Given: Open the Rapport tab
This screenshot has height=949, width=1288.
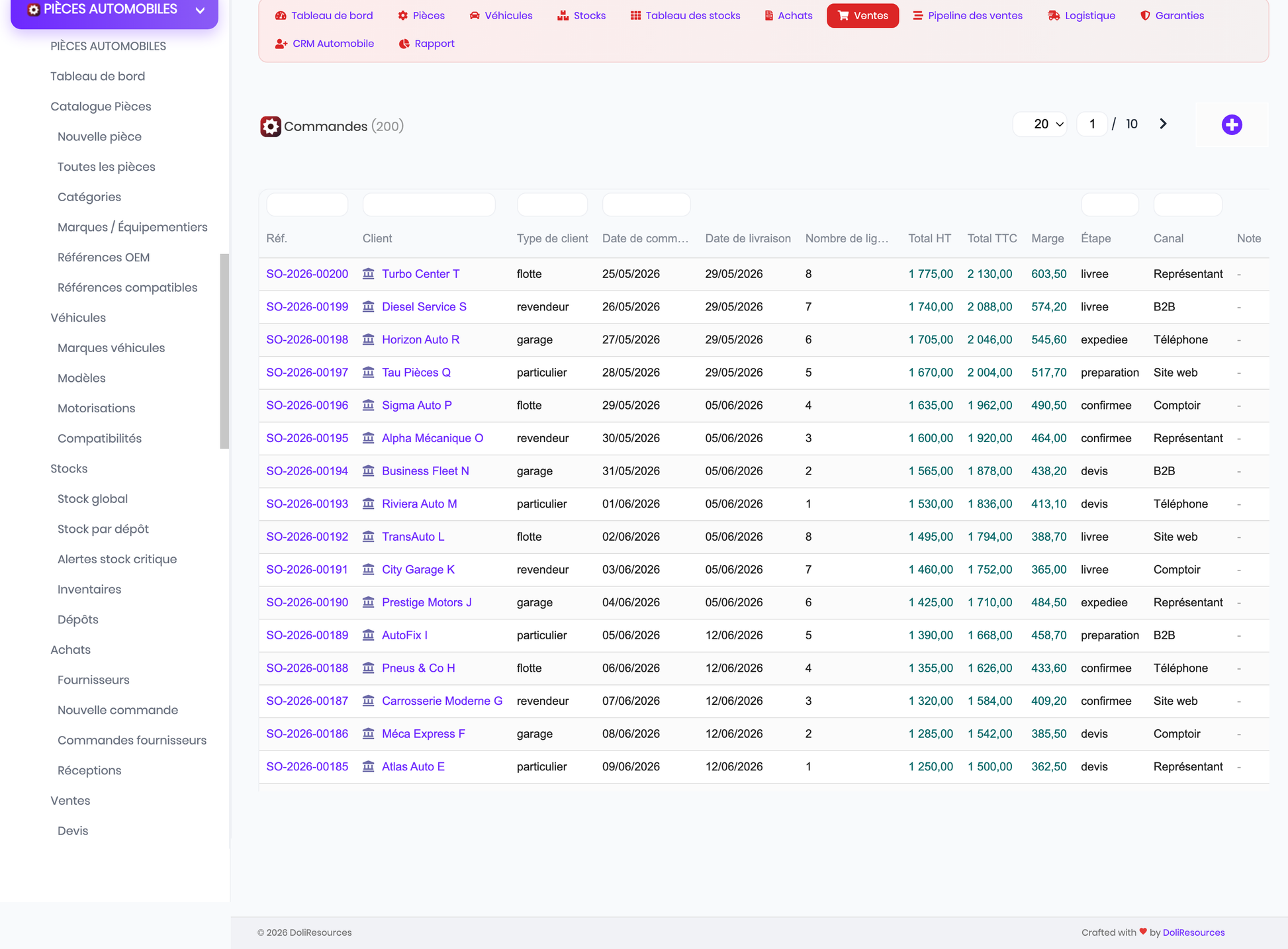Looking at the screenshot, I should coord(426,44).
